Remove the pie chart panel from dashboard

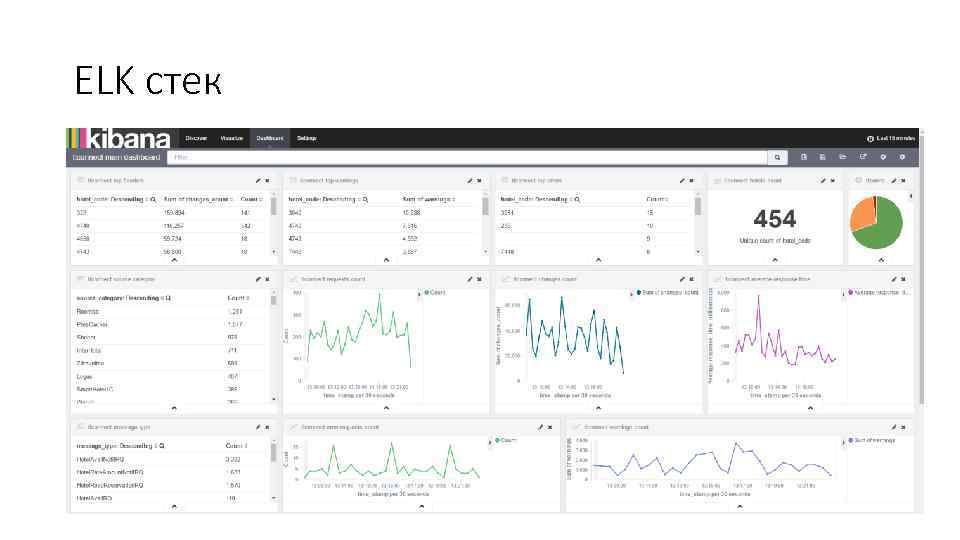point(903,181)
